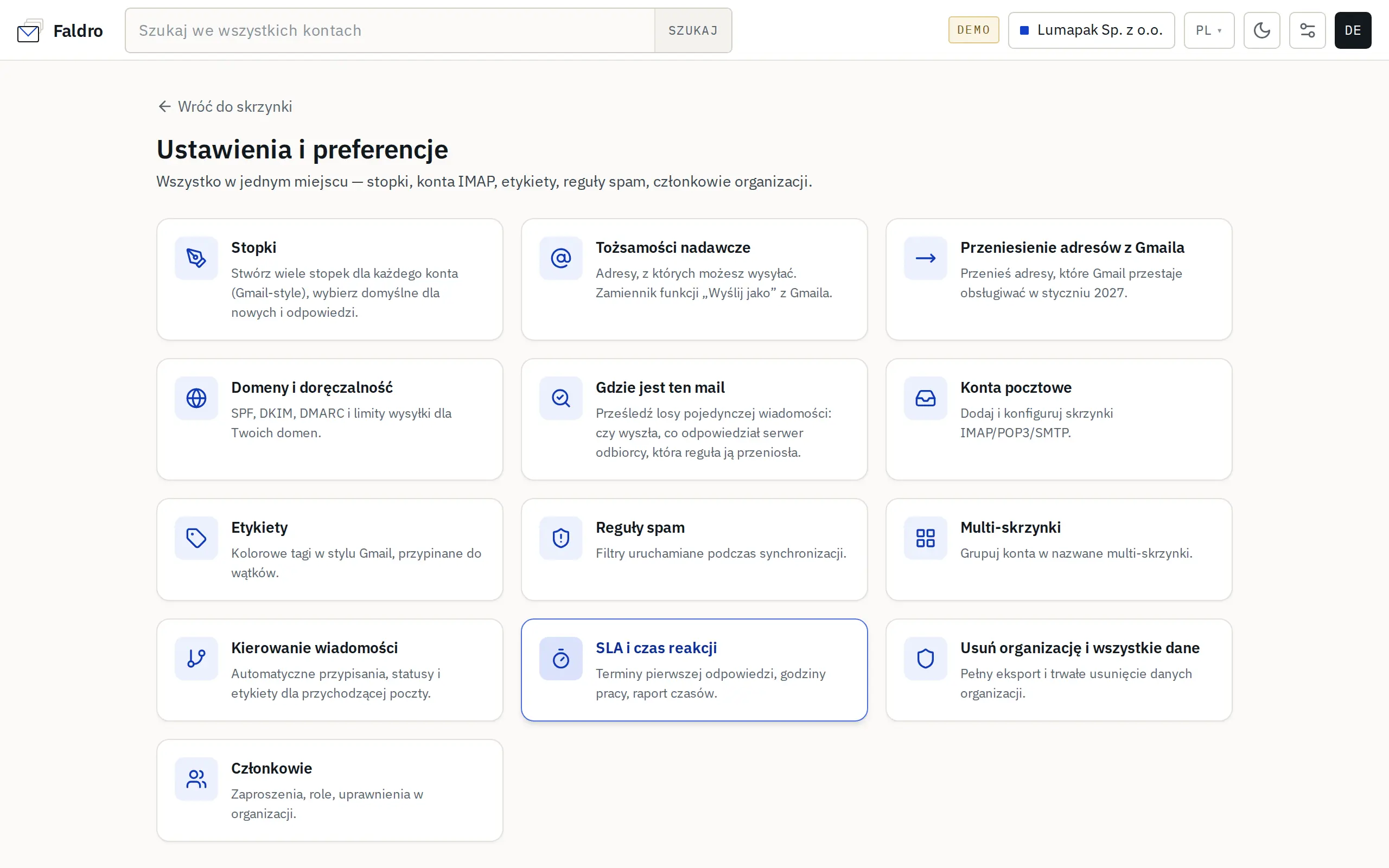Click the blue color square beside Lumapak
This screenshot has height=868, width=1389.
tap(1024, 30)
